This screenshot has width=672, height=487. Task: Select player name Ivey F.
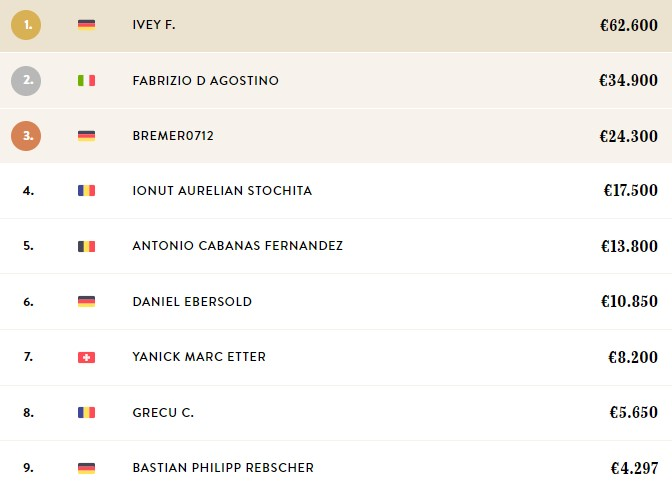click(x=153, y=24)
